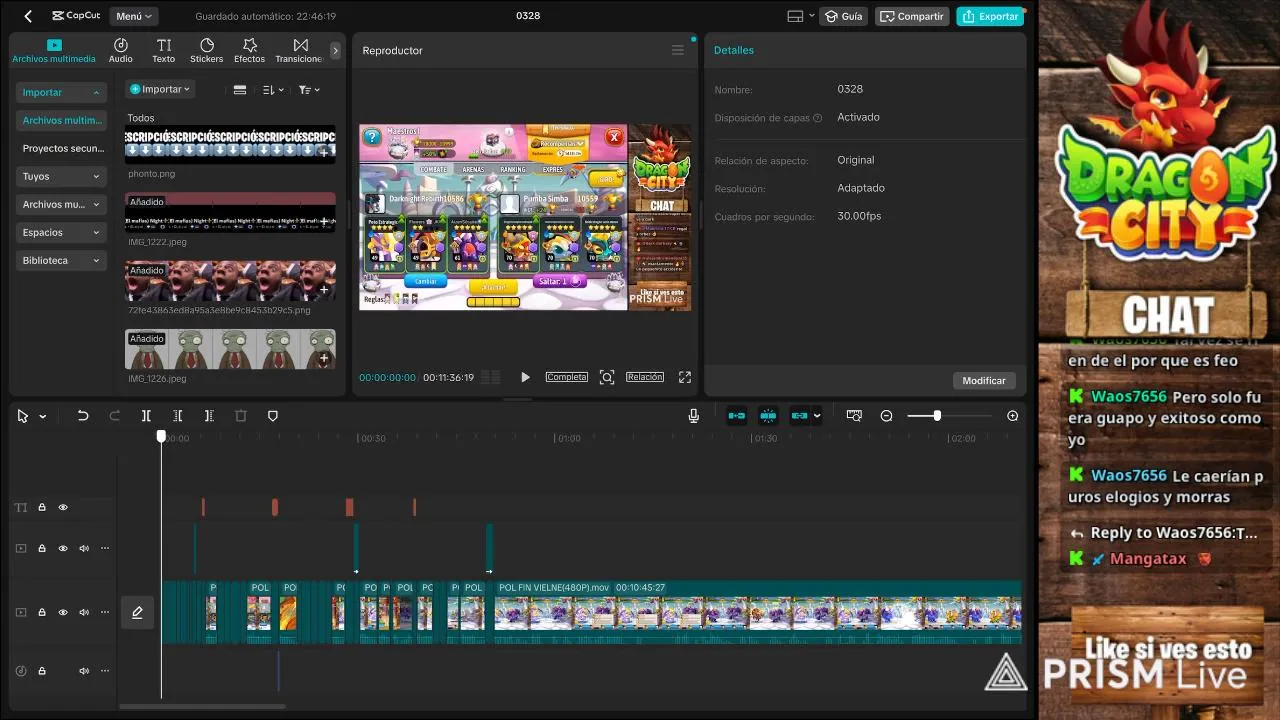Open the sort order dropdown
The width and height of the screenshot is (1280, 720).
[x=273, y=89]
